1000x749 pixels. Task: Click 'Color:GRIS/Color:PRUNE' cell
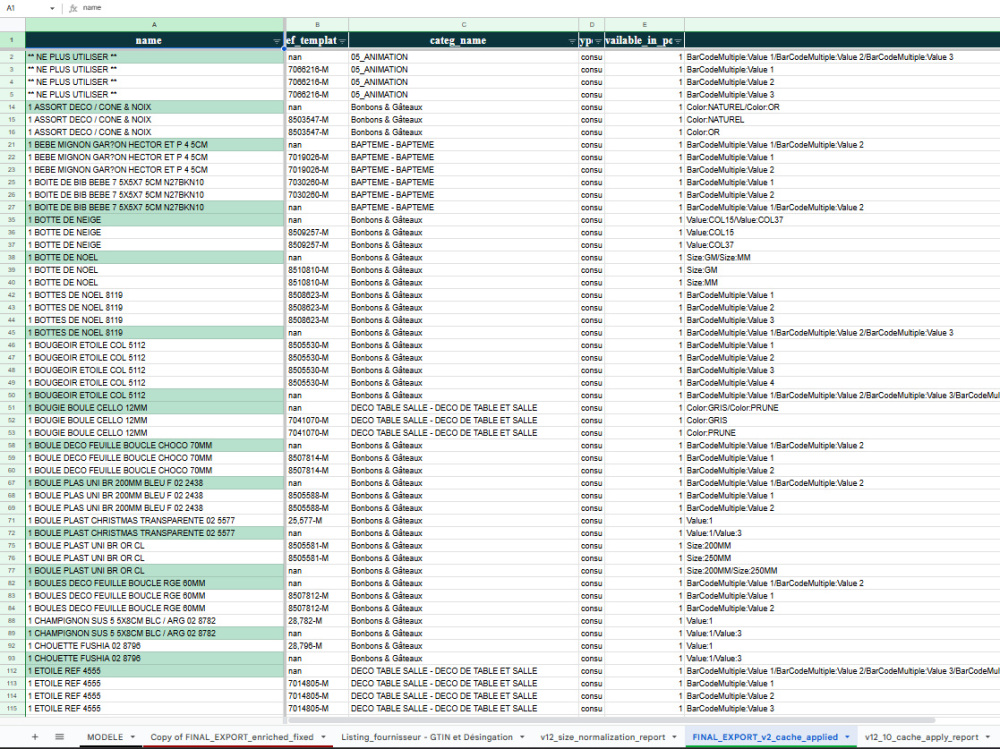coord(842,408)
